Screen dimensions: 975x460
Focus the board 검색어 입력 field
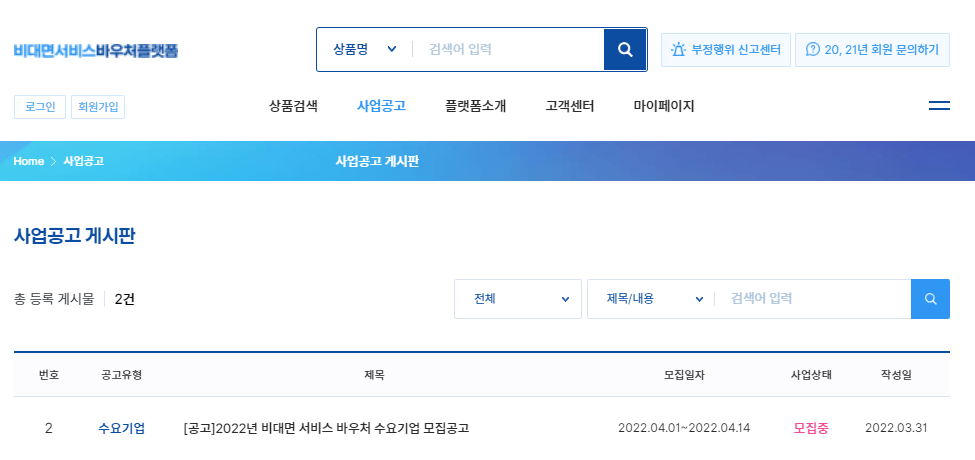[813, 299]
